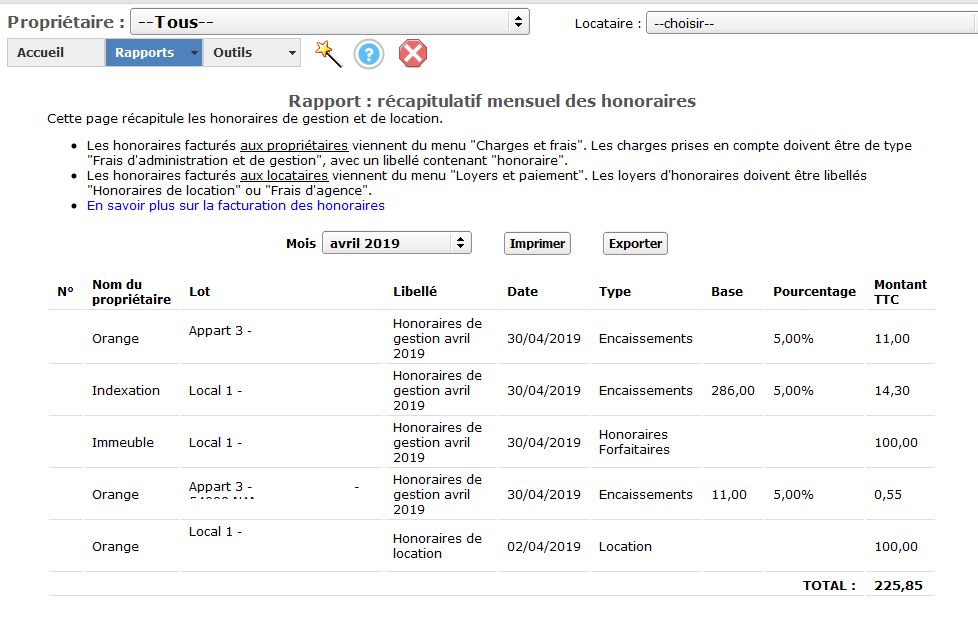Screen dimensions: 978x621
Task: Select the Immeuble owner row
Action: coord(123,443)
